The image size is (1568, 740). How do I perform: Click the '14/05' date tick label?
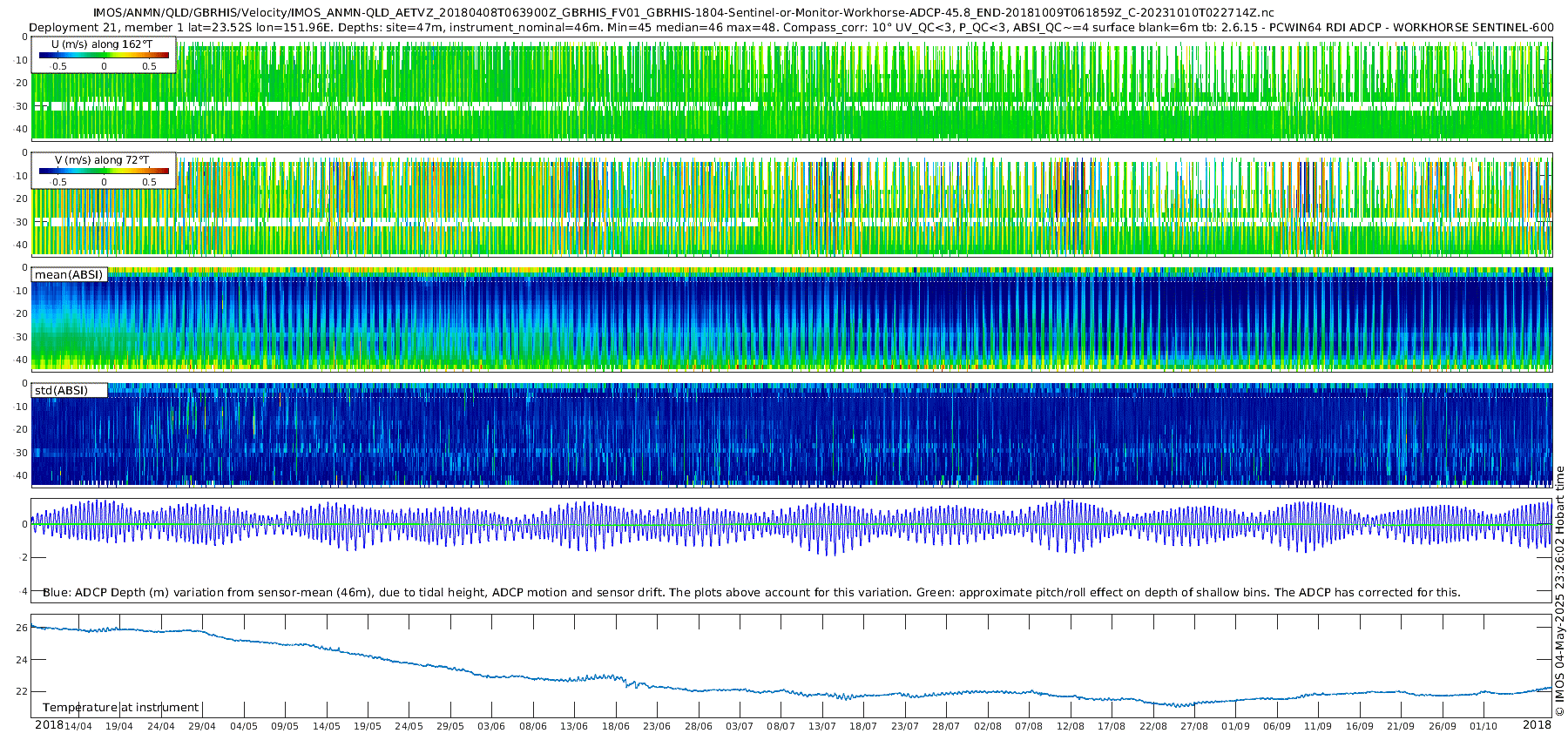pos(326,726)
